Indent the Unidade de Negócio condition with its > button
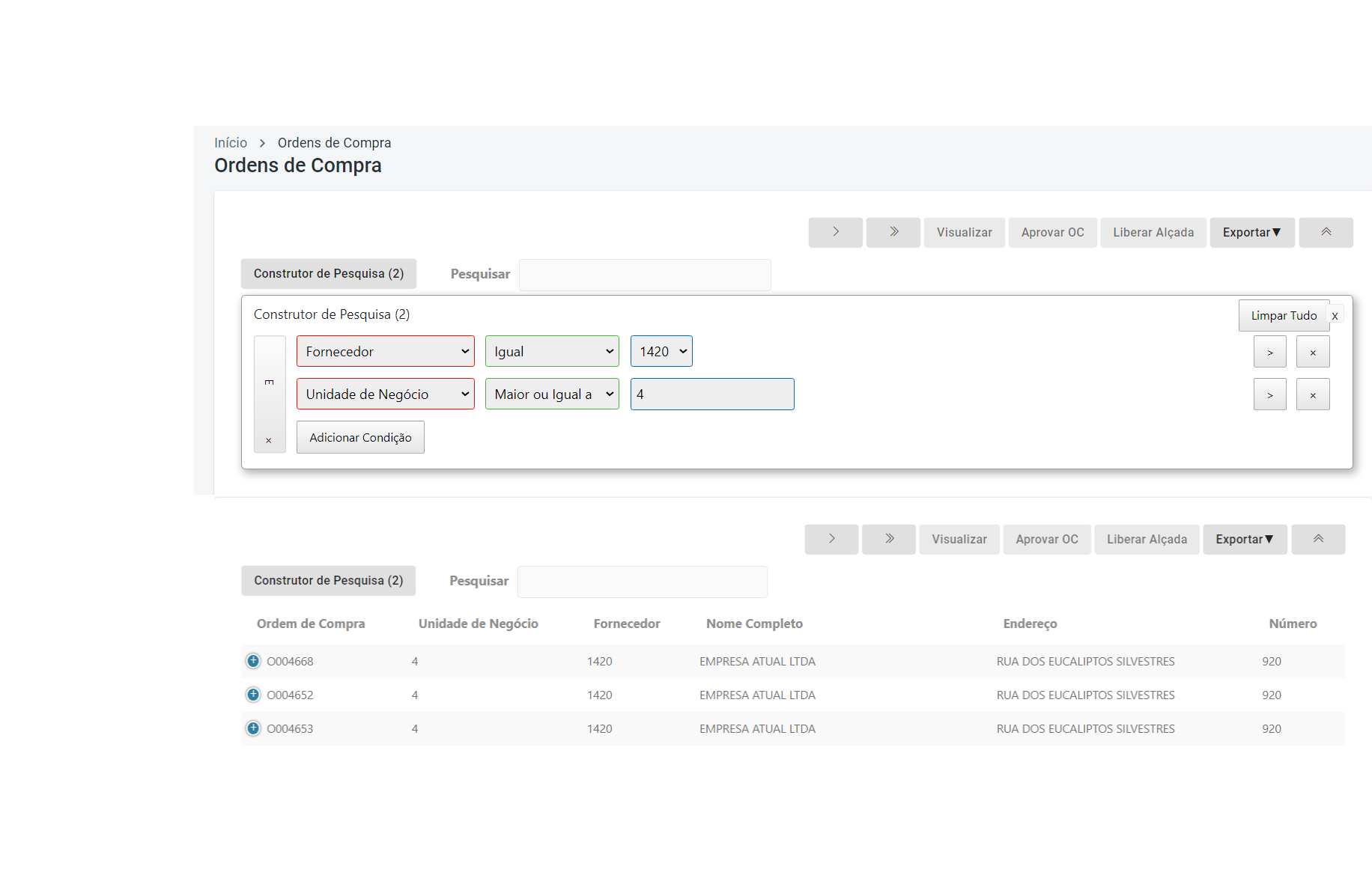This screenshot has width=1372, height=896. coord(1270,394)
